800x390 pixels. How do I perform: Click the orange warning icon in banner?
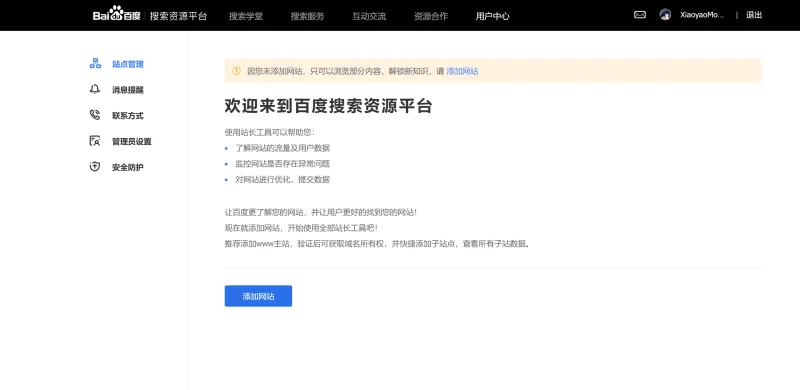236,71
